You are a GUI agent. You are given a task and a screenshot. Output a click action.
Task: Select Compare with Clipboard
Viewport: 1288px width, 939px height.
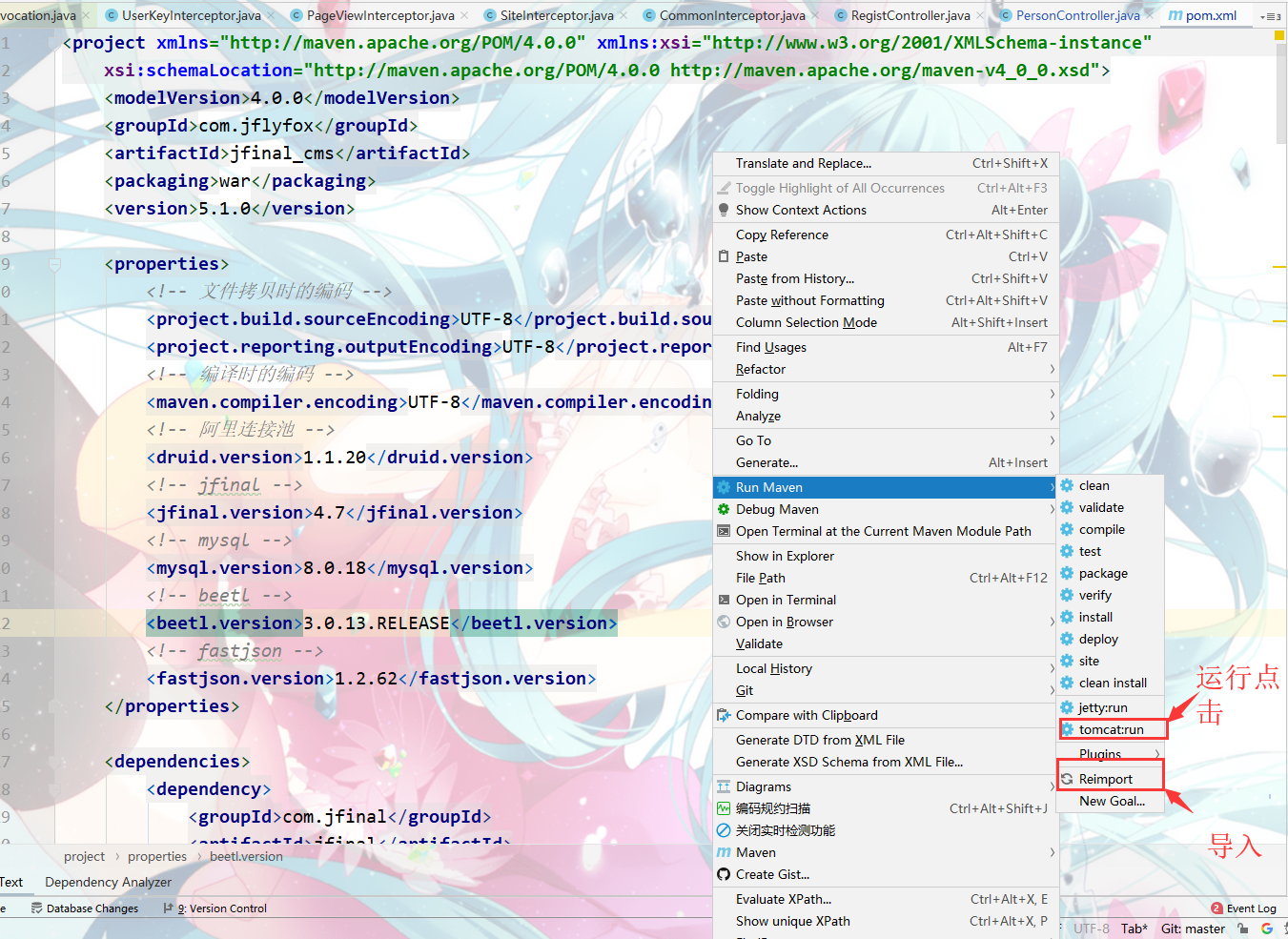(886, 715)
